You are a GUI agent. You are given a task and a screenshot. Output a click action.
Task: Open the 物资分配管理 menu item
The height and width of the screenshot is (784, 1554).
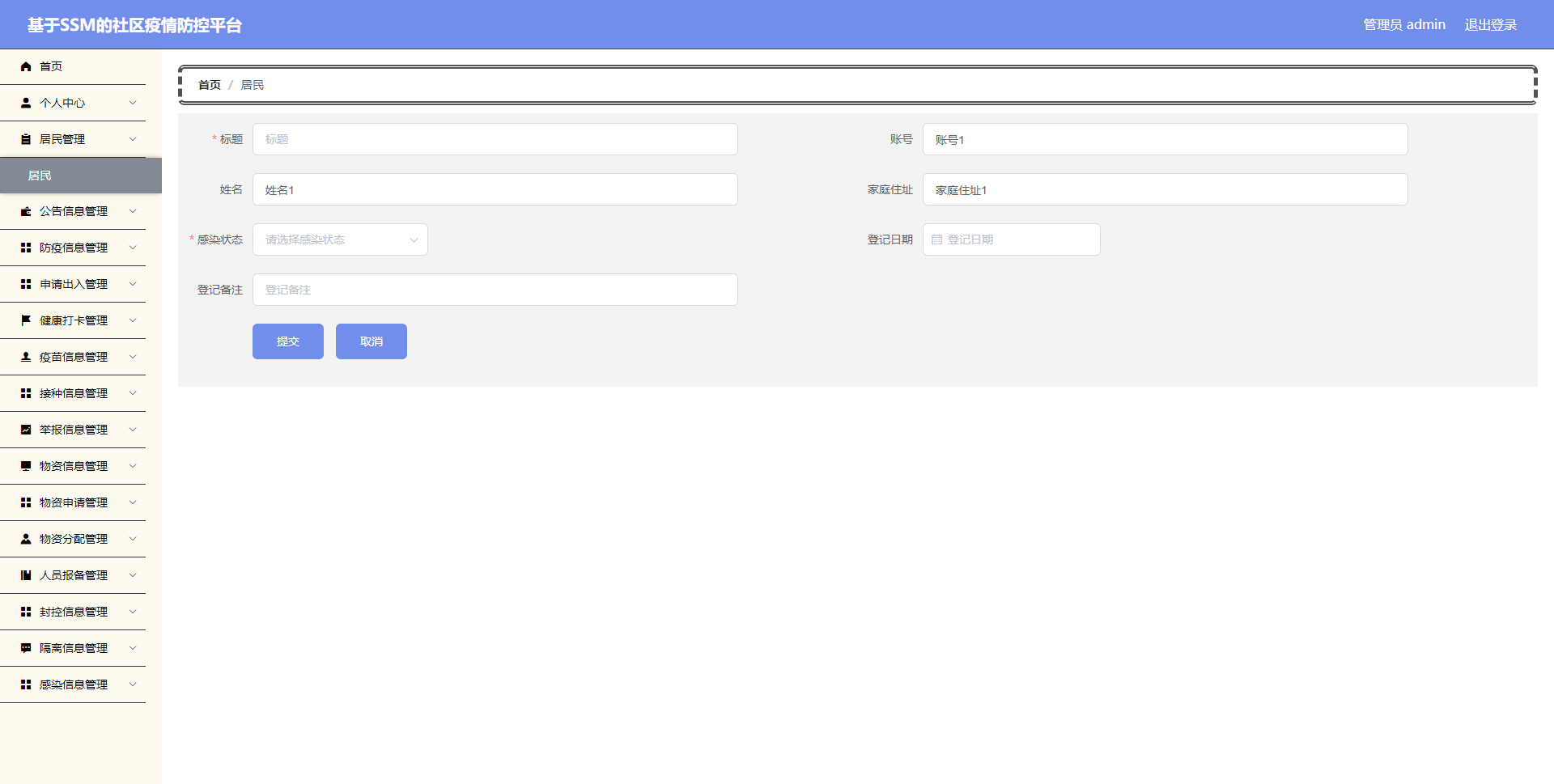pyautogui.click(x=73, y=539)
